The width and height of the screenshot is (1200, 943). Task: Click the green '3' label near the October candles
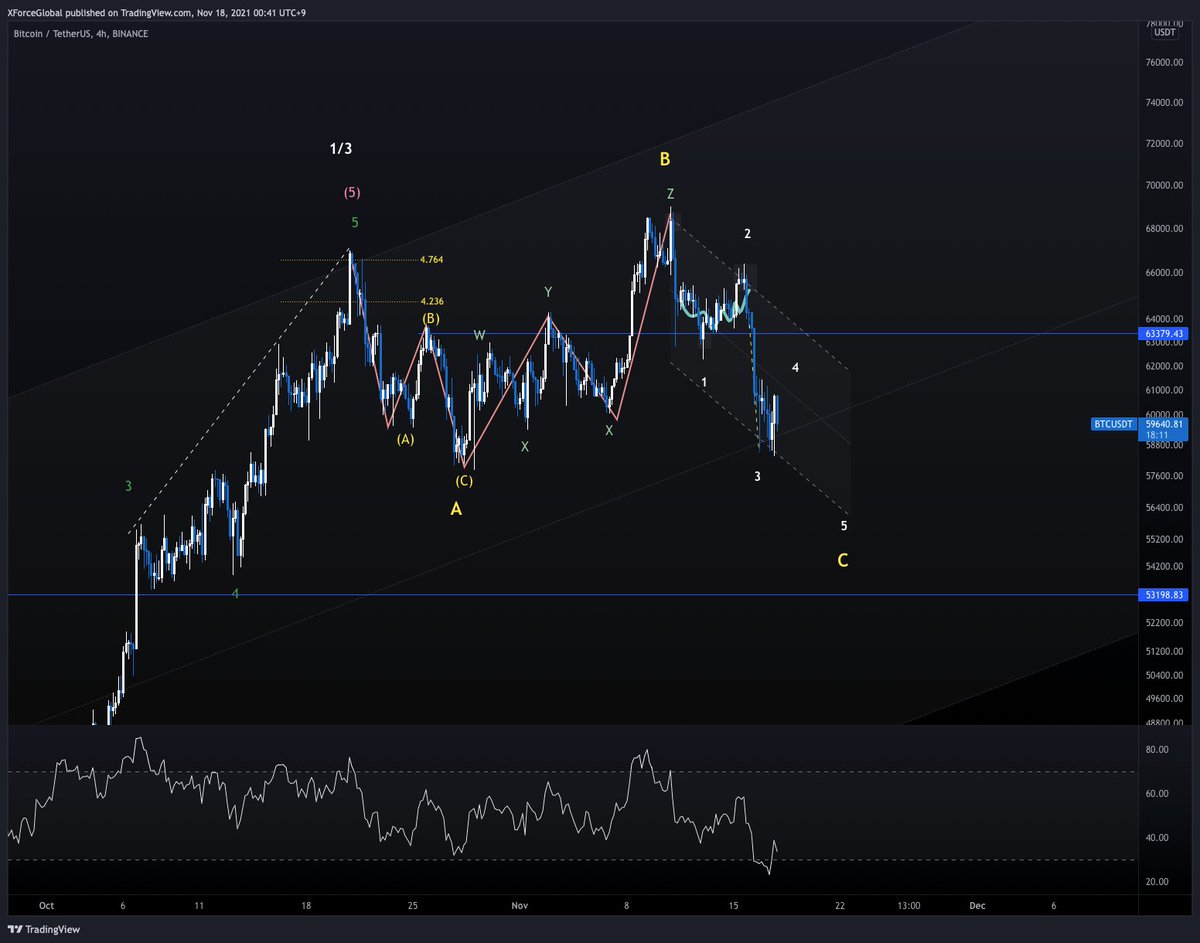(x=128, y=486)
